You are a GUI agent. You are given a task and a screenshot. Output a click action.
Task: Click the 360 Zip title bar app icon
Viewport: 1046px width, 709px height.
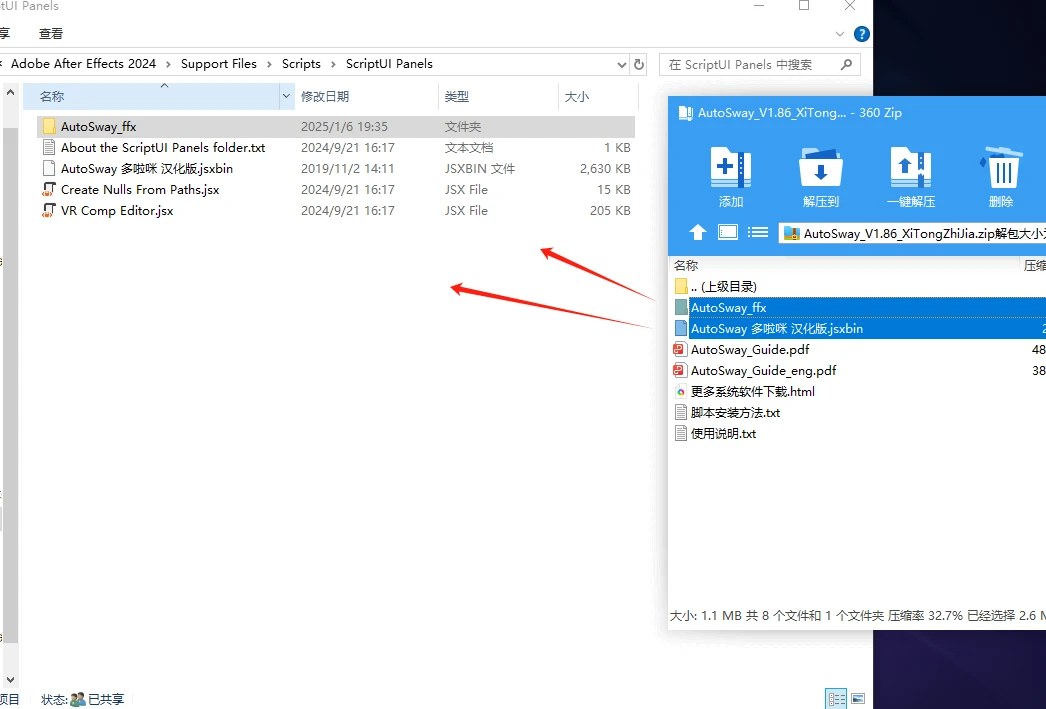tap(685, 113)
